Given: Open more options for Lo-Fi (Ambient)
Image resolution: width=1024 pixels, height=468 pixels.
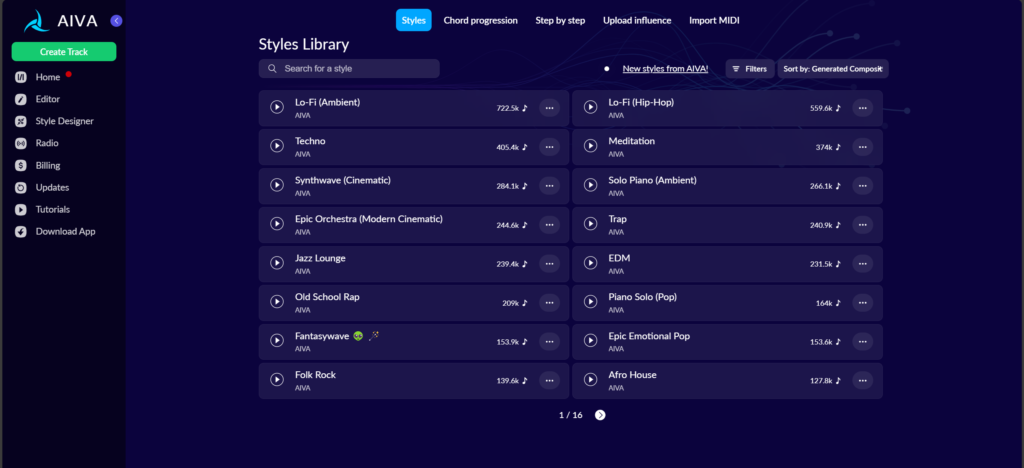Looking at the screenshot, I should pyautogui.click(x=549, y=108).
